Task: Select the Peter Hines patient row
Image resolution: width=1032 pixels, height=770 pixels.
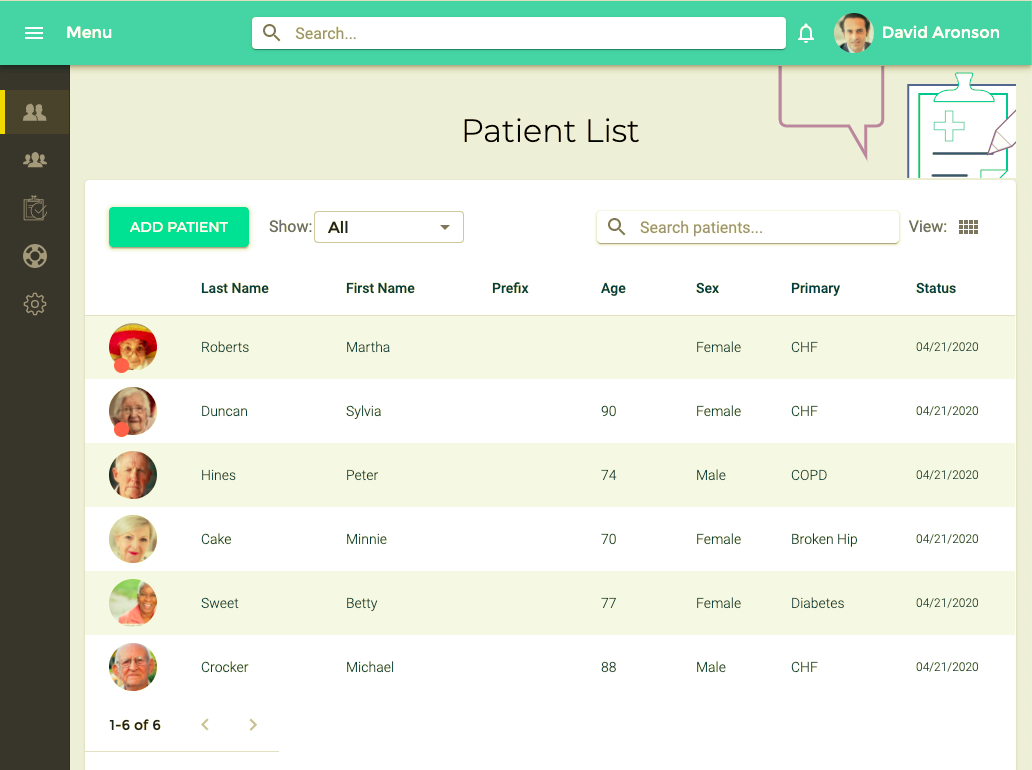Action: point(550,475)
